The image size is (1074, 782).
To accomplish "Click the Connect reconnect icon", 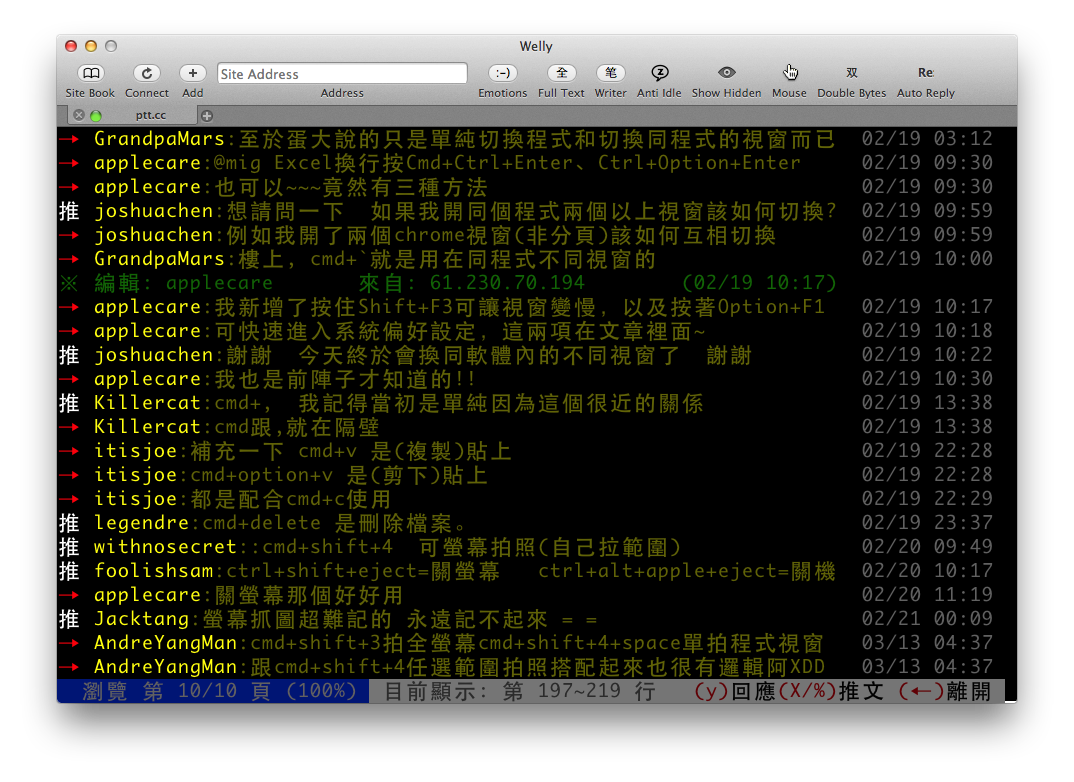I will [x=146, y=73].
